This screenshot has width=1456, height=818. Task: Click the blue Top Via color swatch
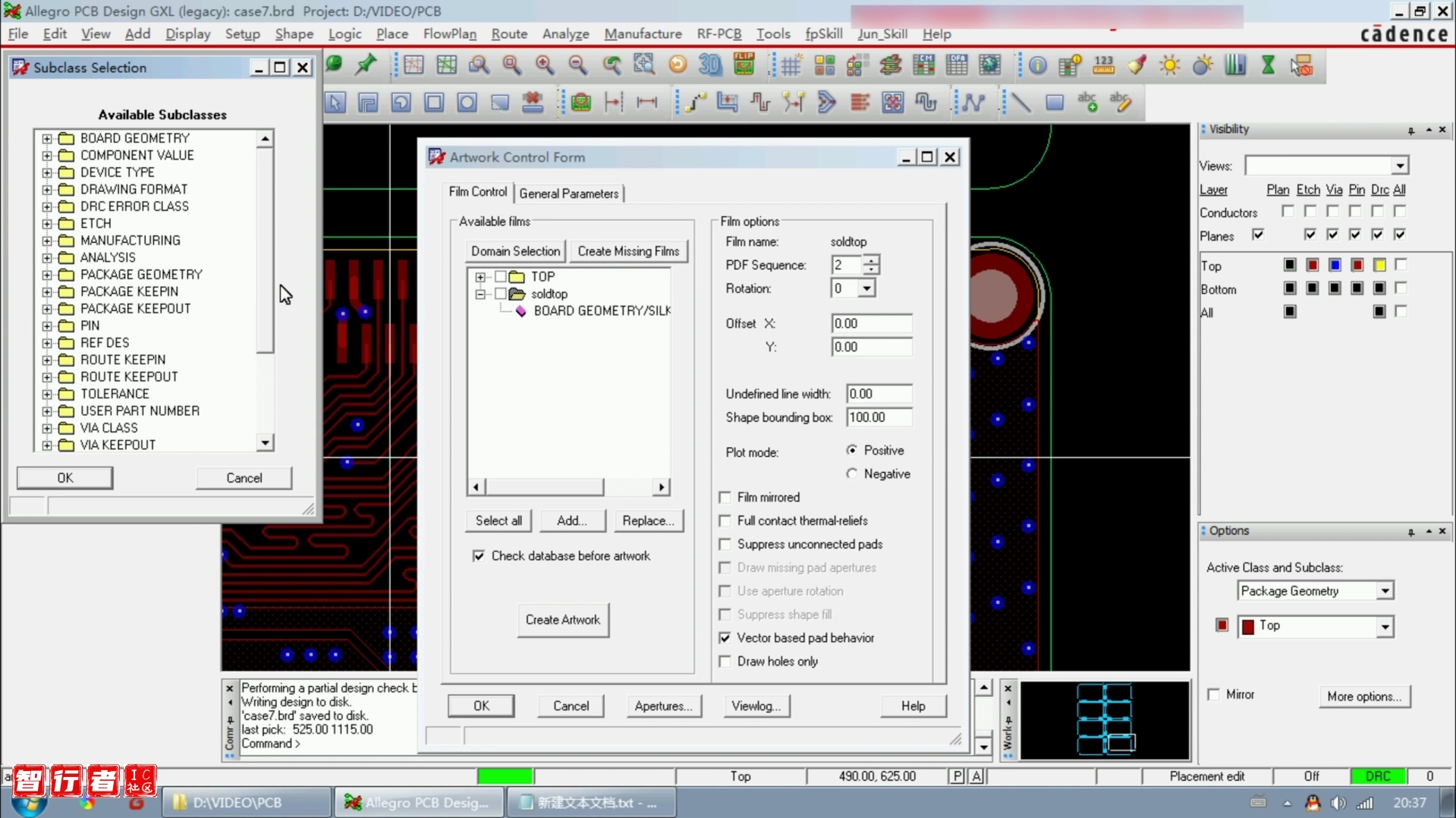[x=1335, y=265]
